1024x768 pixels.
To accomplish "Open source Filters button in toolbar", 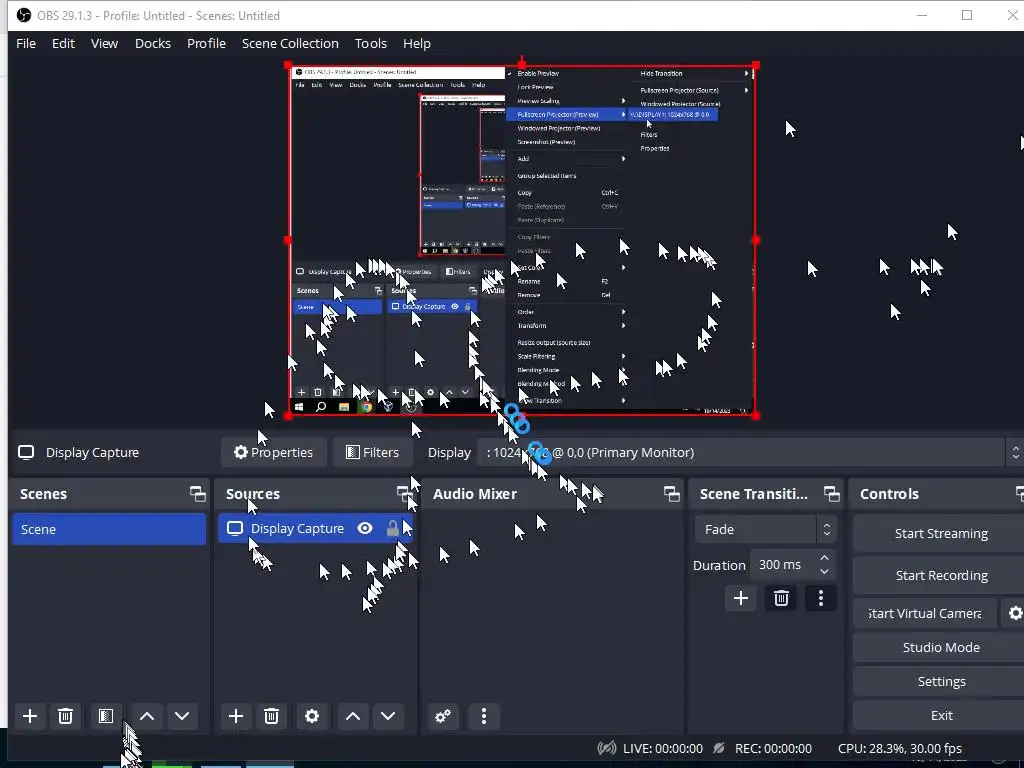I will click(372, 453).
